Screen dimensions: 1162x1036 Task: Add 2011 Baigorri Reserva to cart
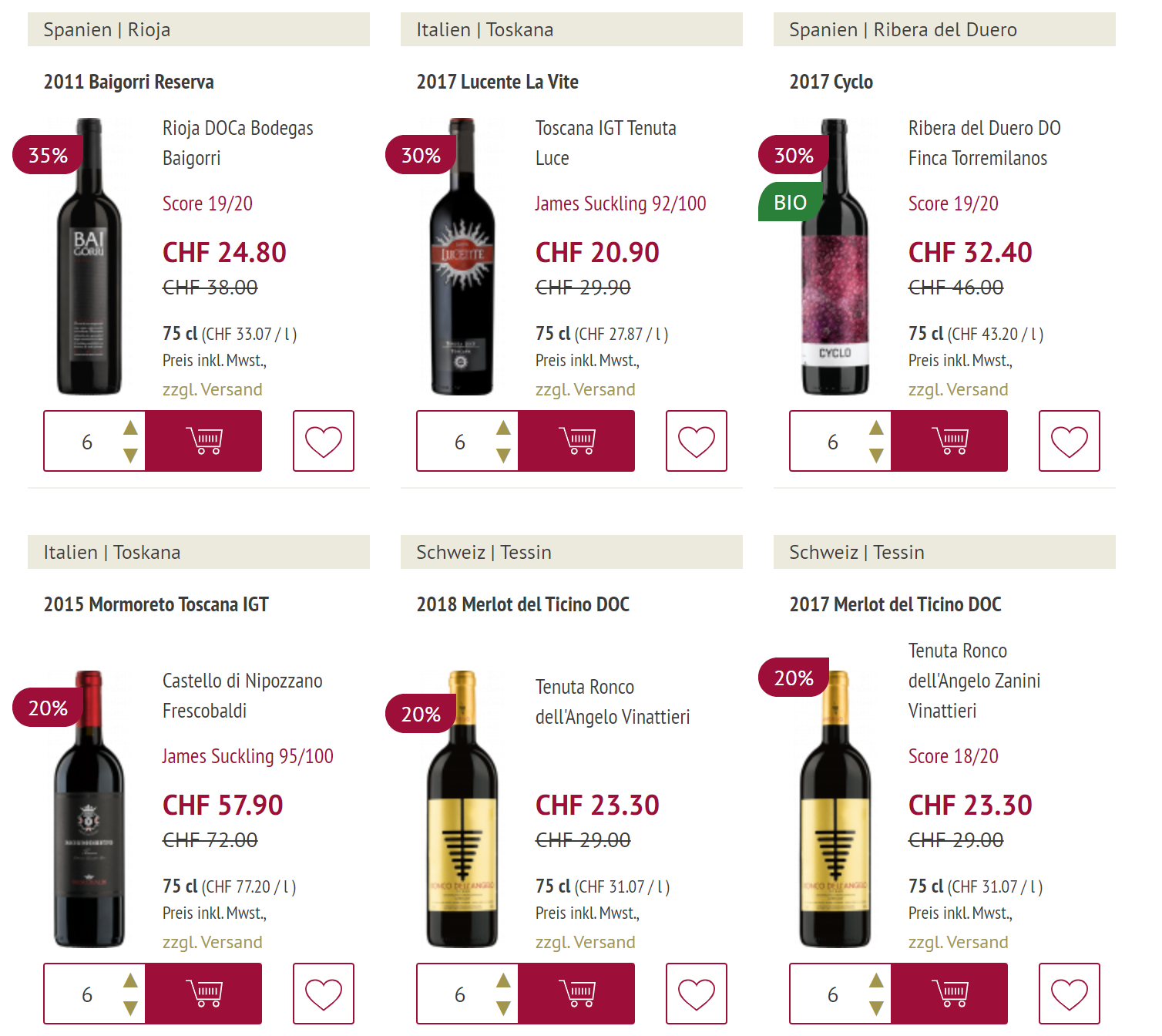point(204,441)
